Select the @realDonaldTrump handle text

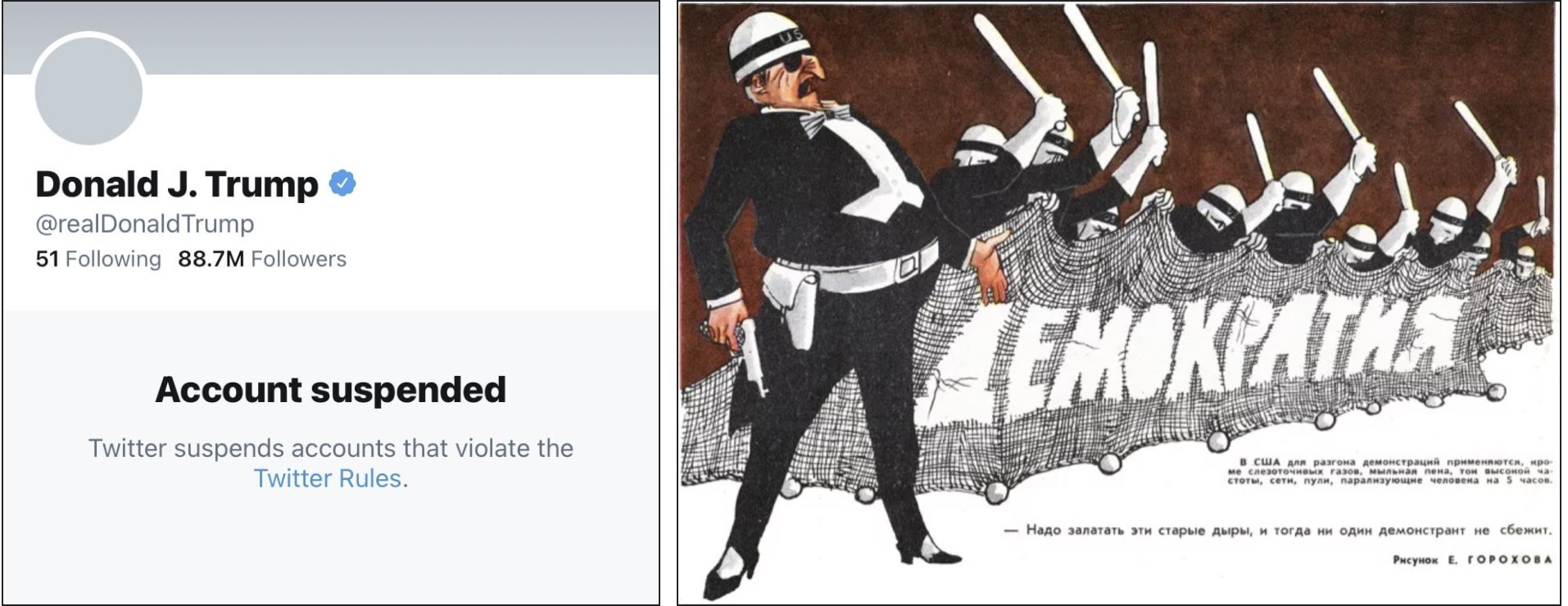(145, 224)
